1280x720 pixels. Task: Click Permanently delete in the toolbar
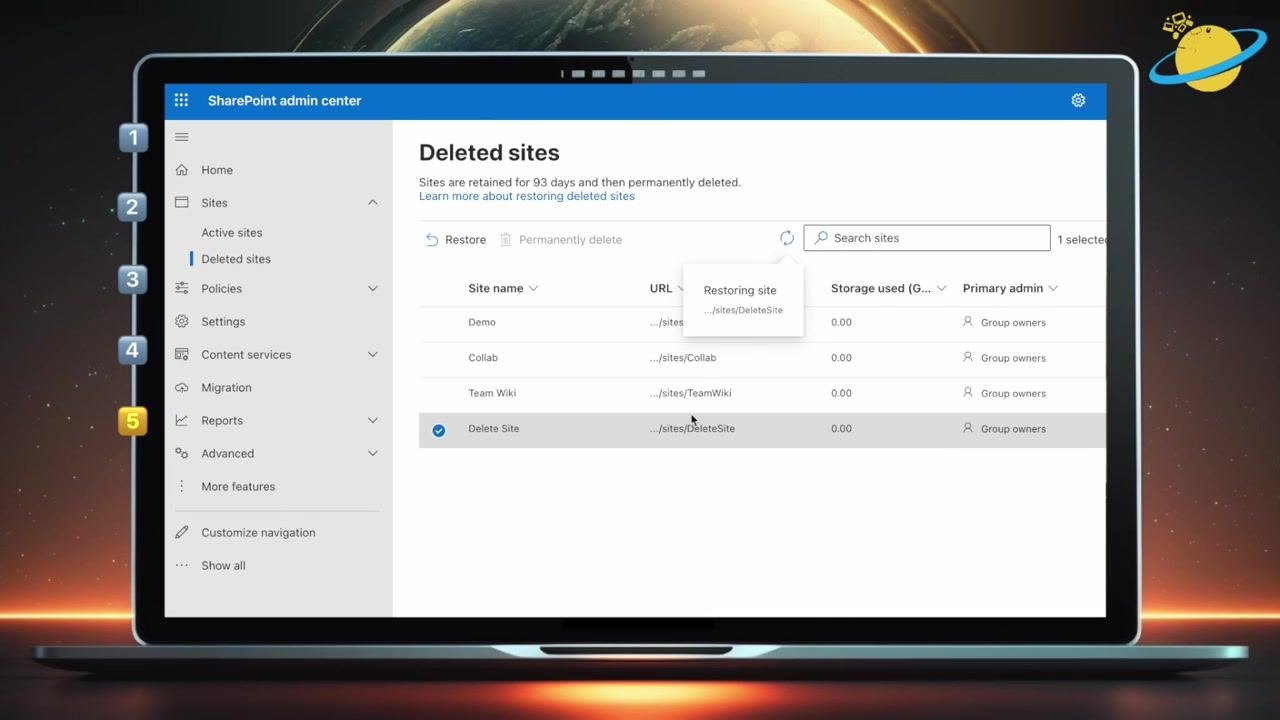pos(561,240)
